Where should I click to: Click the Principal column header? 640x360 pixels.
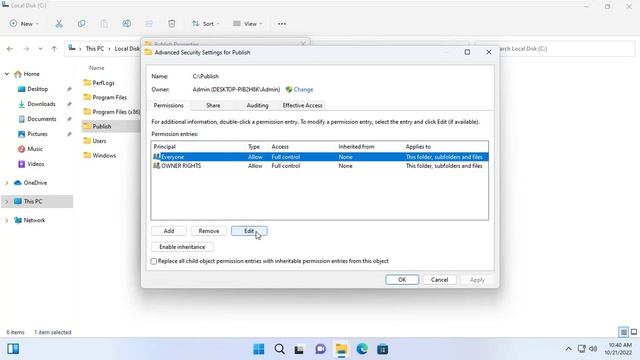[x=164, y=147]
